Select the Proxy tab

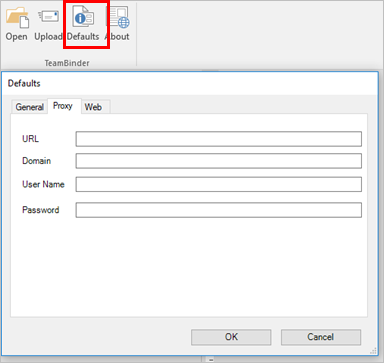[x=63, y=106]
